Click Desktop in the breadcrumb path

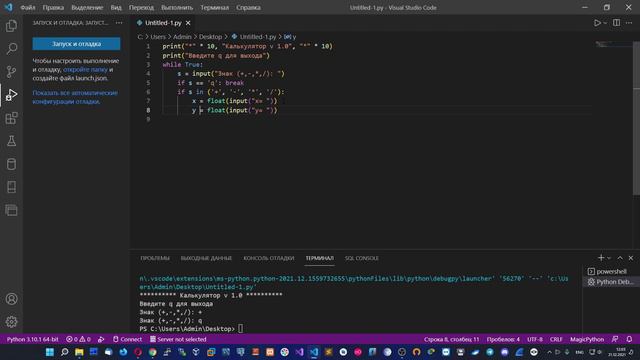click(x=210, y=37)
